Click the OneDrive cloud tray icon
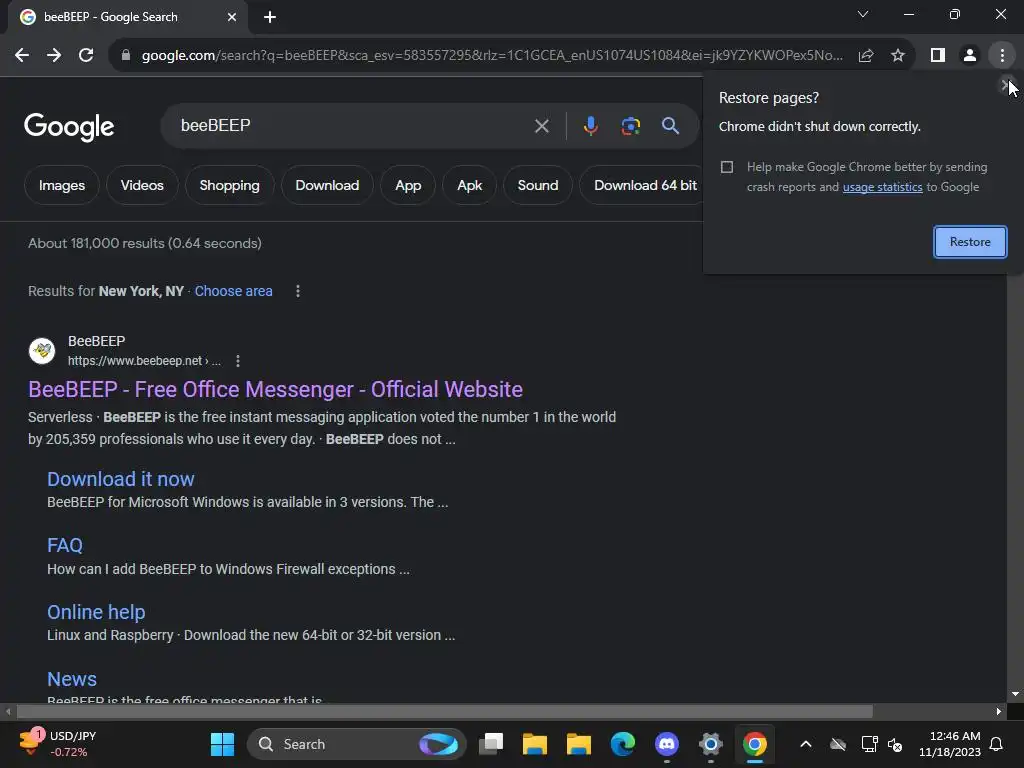This screenshot has height=768, width=1024. click(x=838, y=744)
